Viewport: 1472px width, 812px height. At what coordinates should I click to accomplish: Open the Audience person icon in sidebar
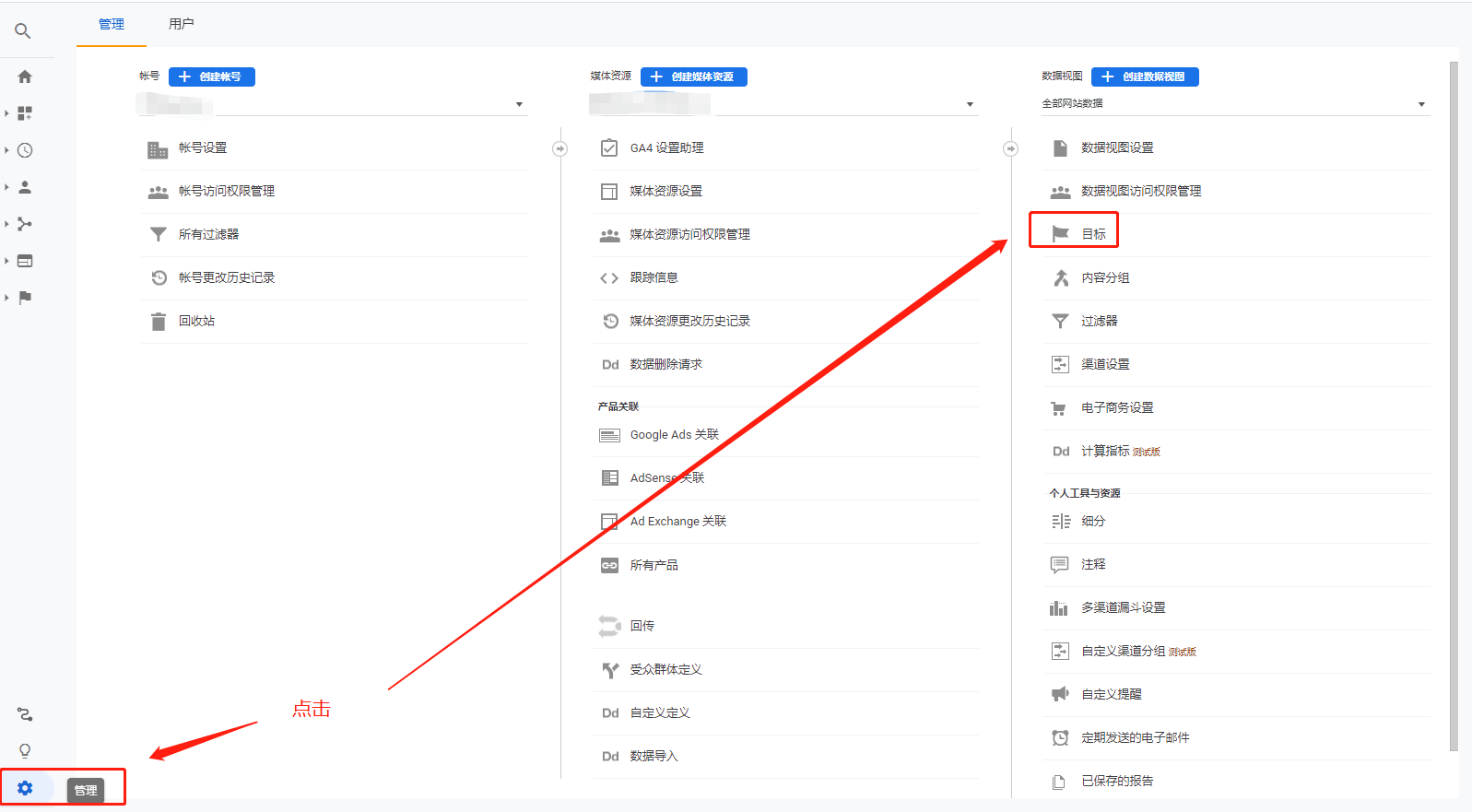pos(25,187)
